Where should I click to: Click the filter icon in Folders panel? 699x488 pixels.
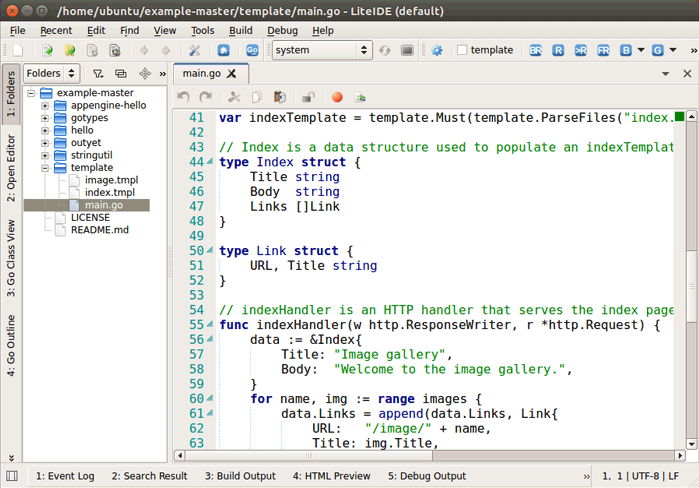(98, 73)
